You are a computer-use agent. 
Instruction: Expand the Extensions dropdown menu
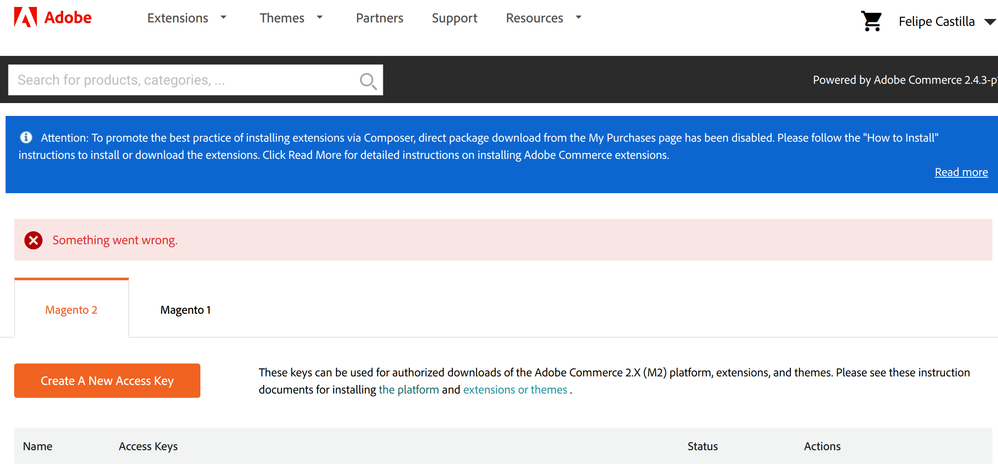pyautogui.click(x=187, y=18)
